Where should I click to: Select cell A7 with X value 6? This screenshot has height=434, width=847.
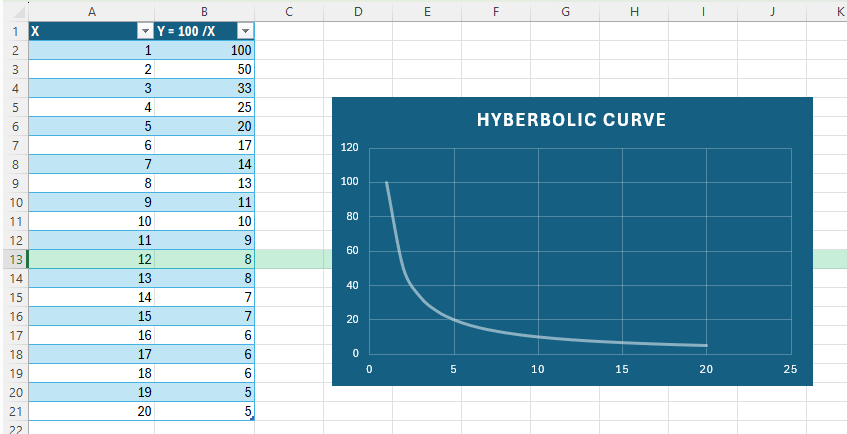pos(91,145)
